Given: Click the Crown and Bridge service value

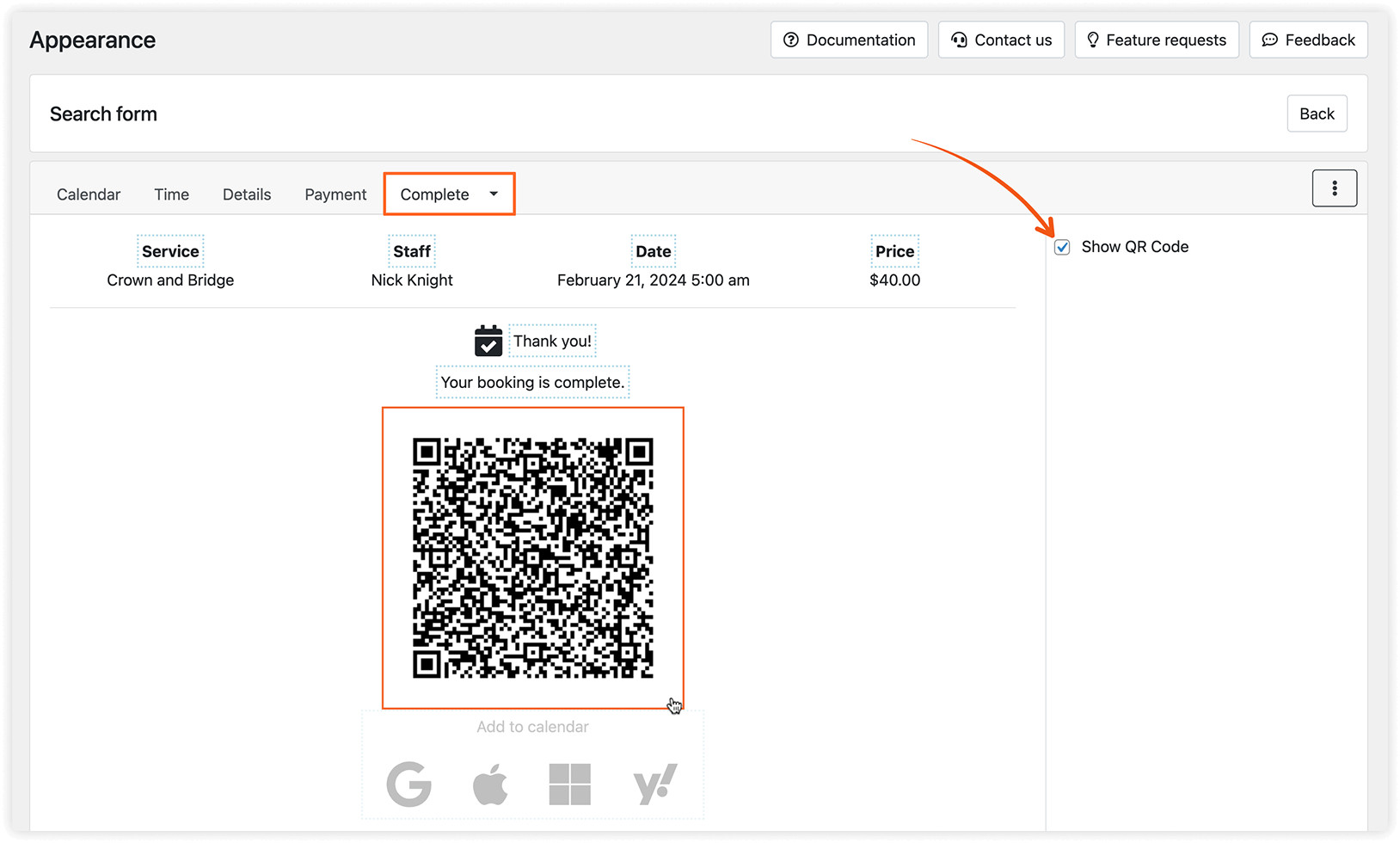Looking at the screenshot, I should 170,280.
